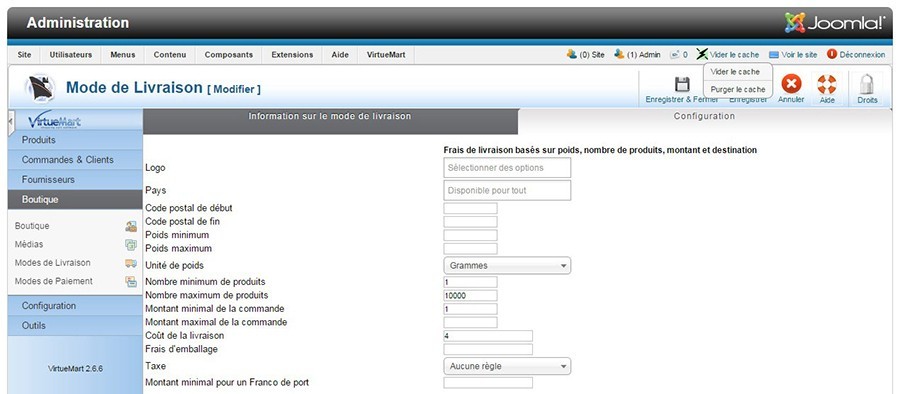
Task: Open the Extensions menu
Action: point(292,55)
